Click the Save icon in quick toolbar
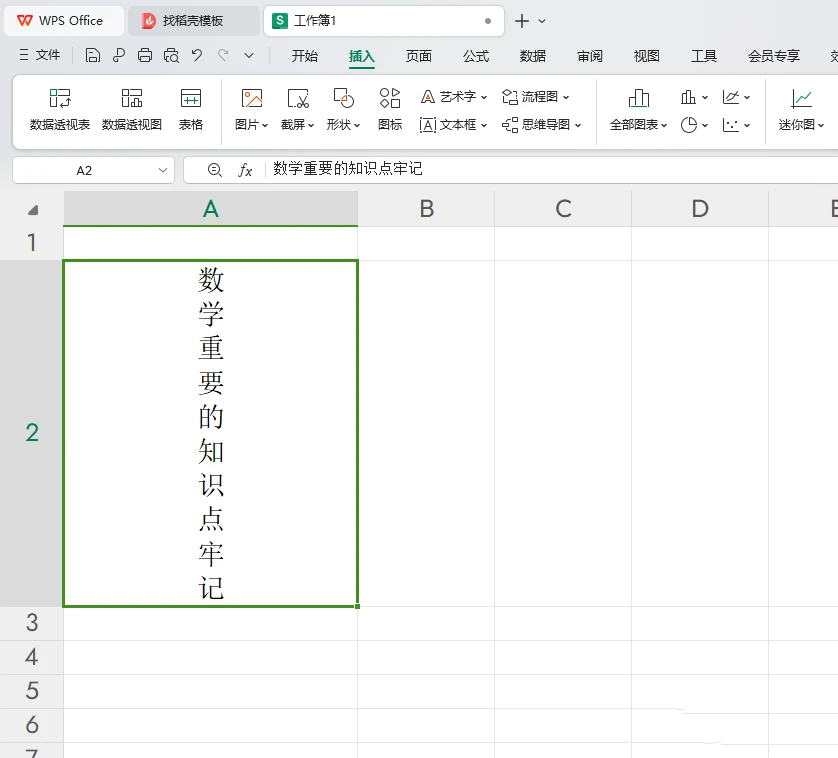838x758 pixels. [92, 55]
